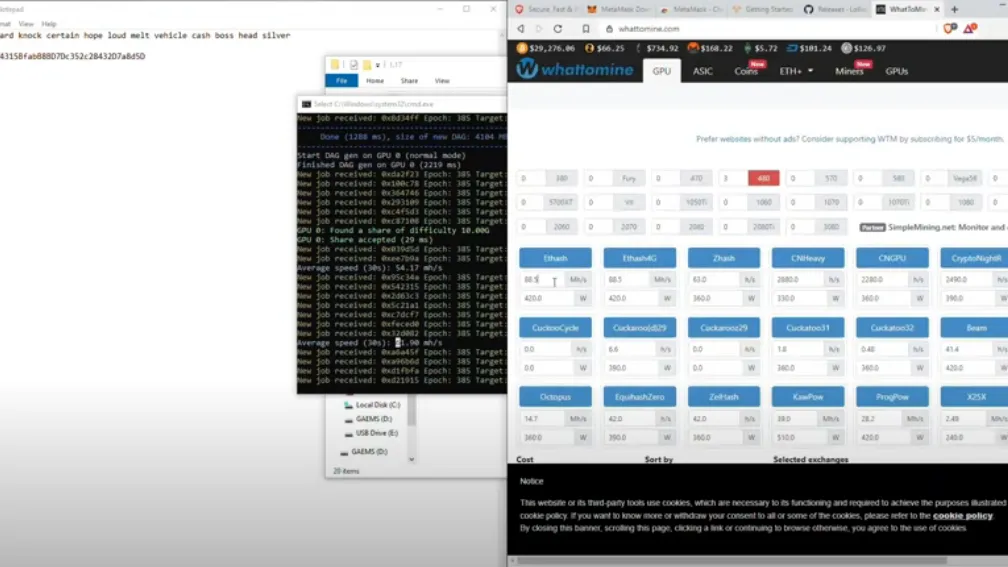Image resolution: width=1008 pixels, height=567 pixels.
Task: Reload the whattomine page
Action: coord(557,29)
